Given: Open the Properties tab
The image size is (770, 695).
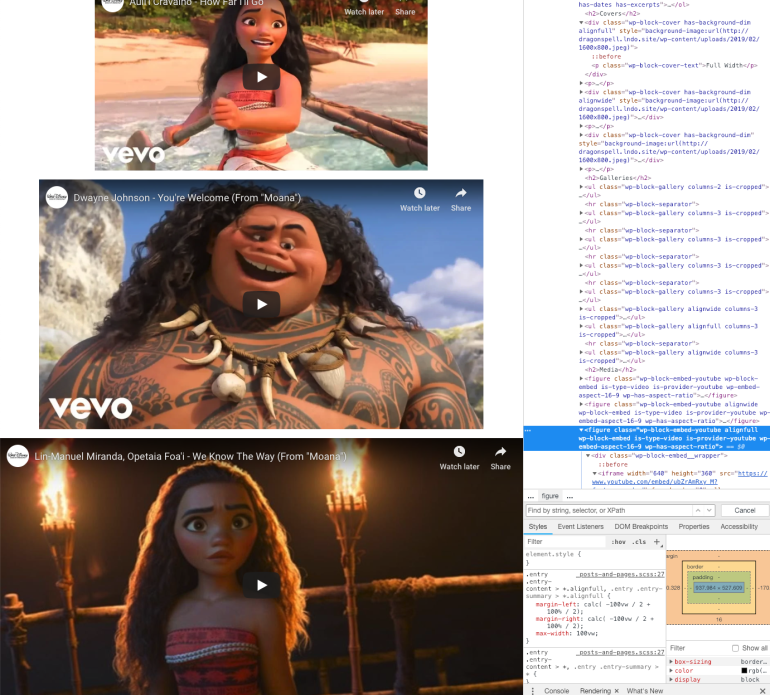Looking at the screenshot, I should click(694, 526).
